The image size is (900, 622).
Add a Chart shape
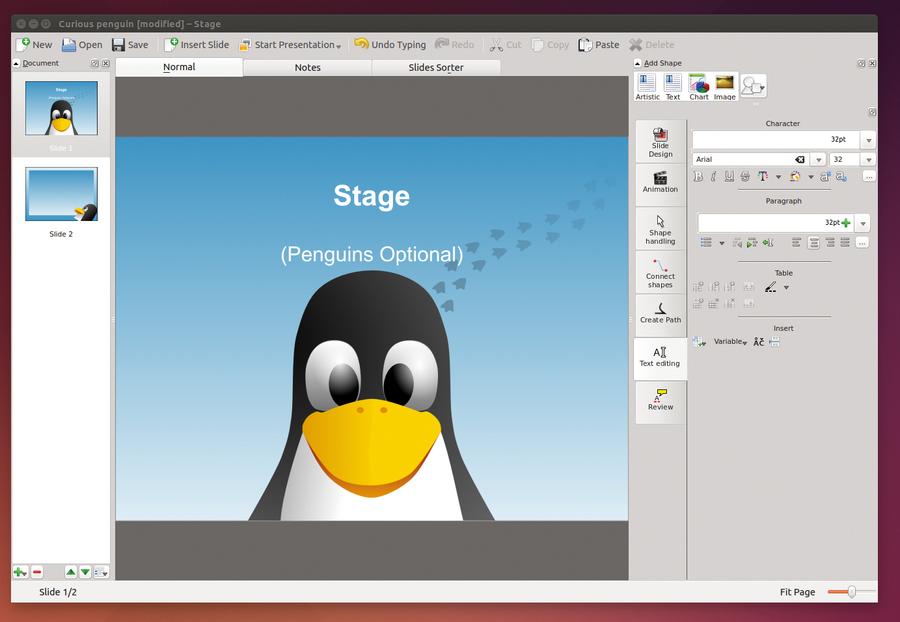tap(699, 87)
